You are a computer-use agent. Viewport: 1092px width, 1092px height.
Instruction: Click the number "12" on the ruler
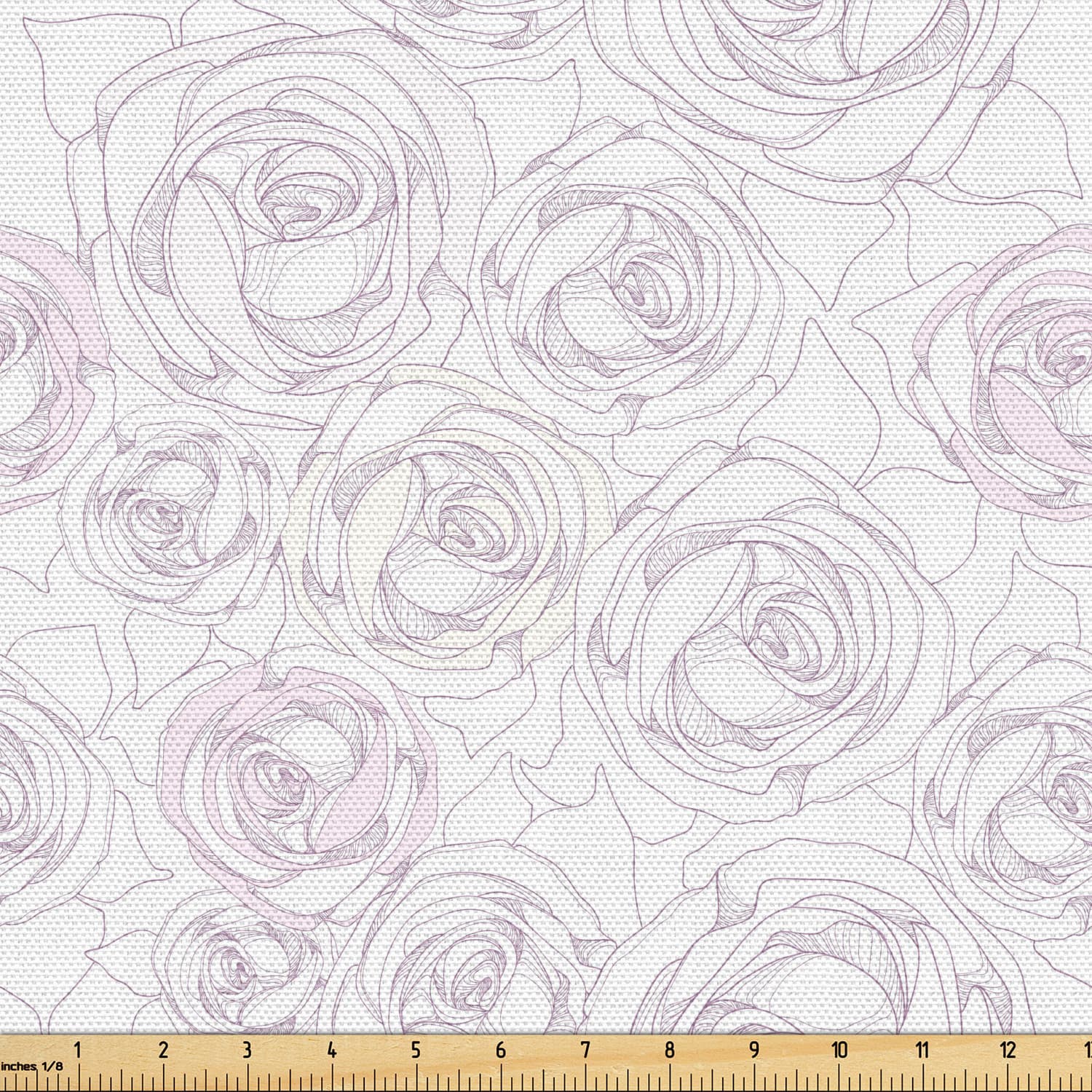point(1008,1050)
